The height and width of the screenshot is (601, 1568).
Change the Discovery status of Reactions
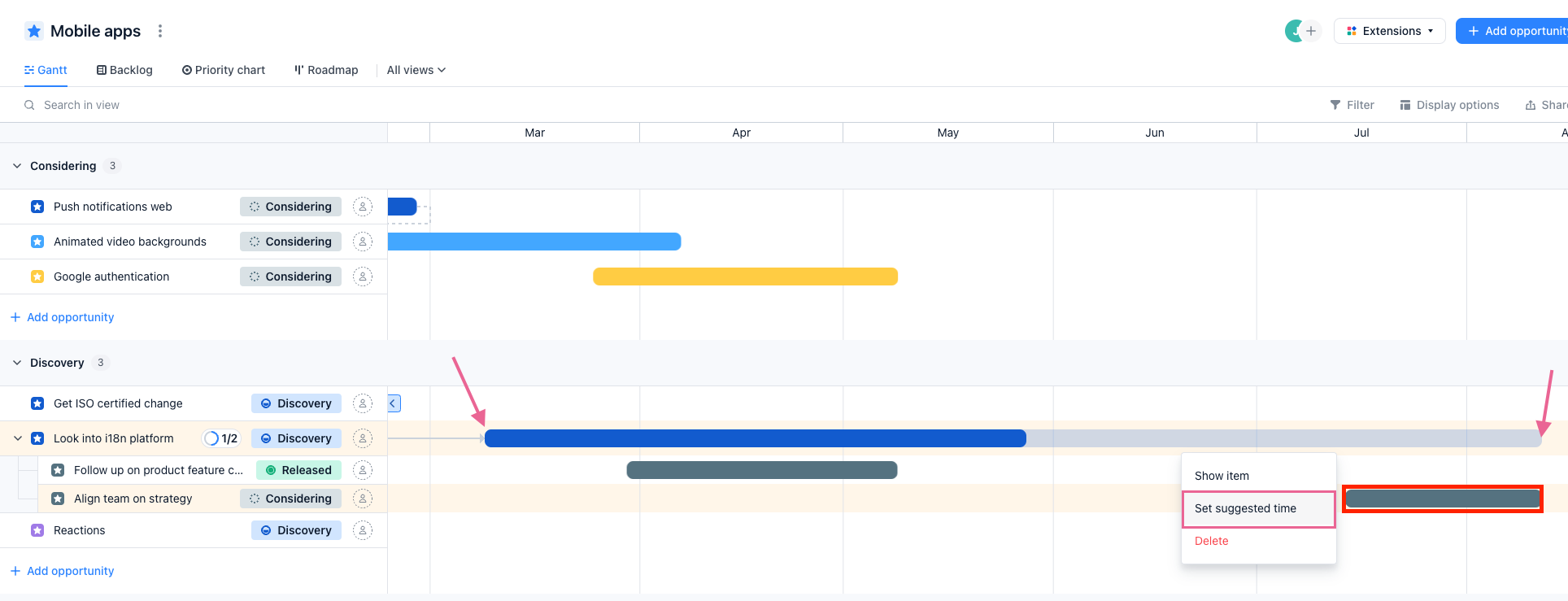click(296, 530)
